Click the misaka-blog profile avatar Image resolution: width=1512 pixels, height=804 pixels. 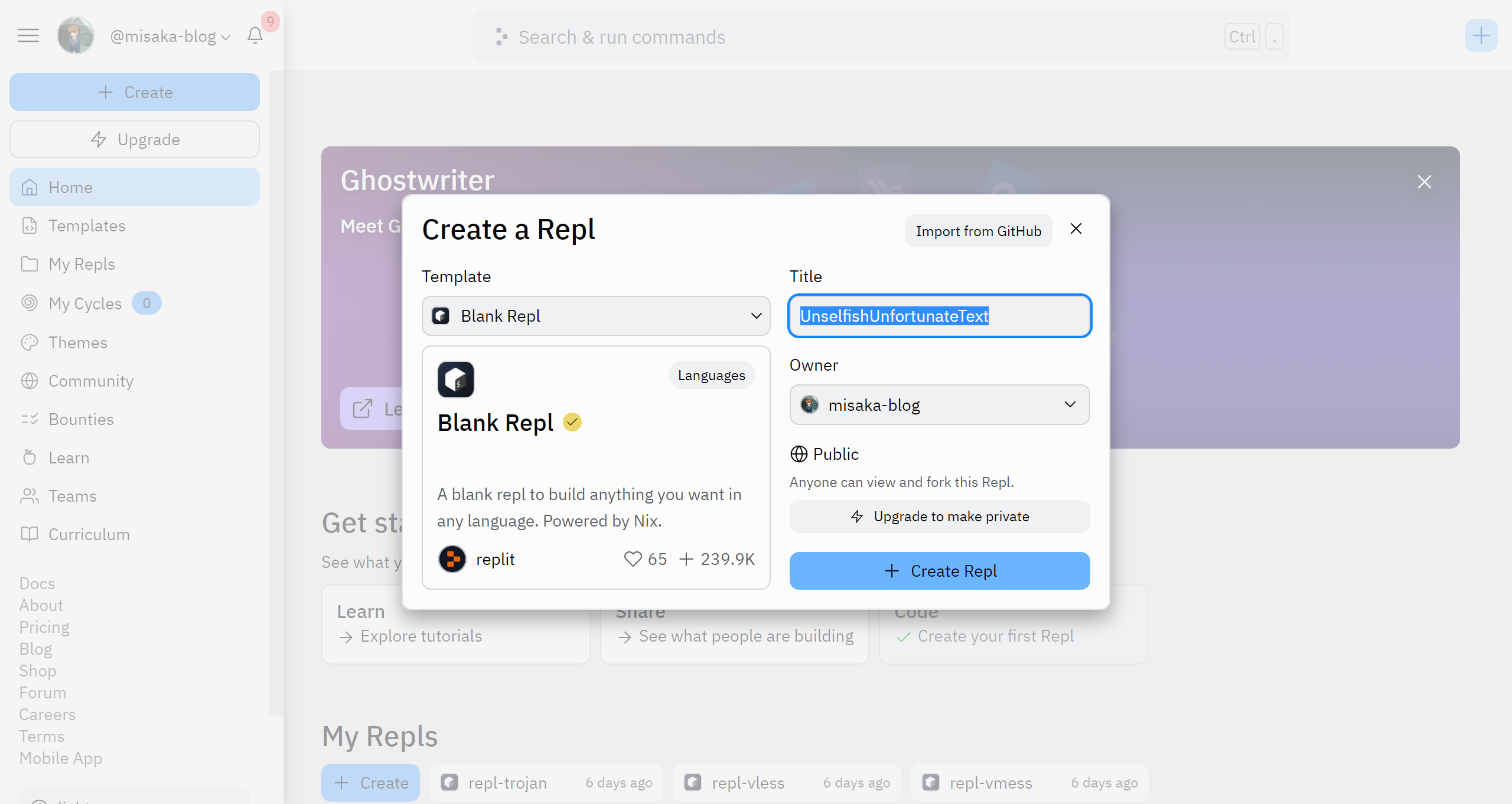75,35
